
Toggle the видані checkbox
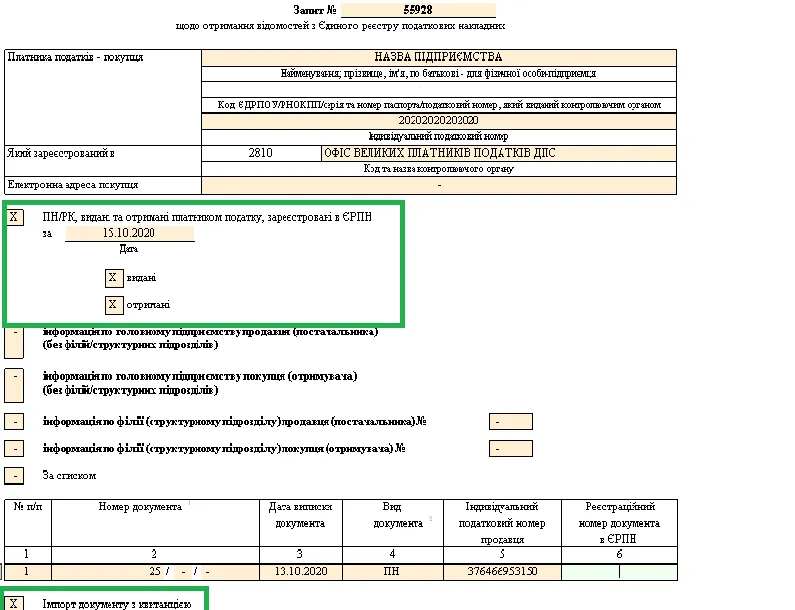coord(114,278)
